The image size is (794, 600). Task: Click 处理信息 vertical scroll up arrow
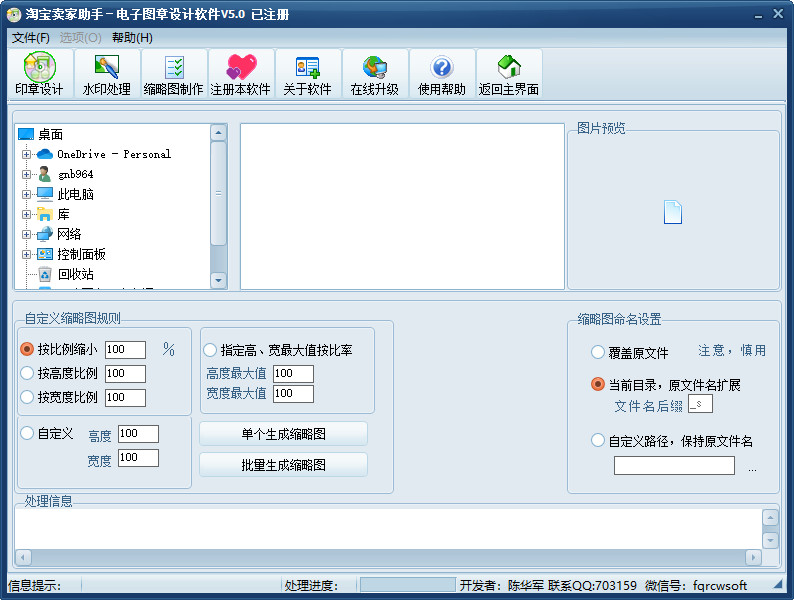click(x=770, y=517)
